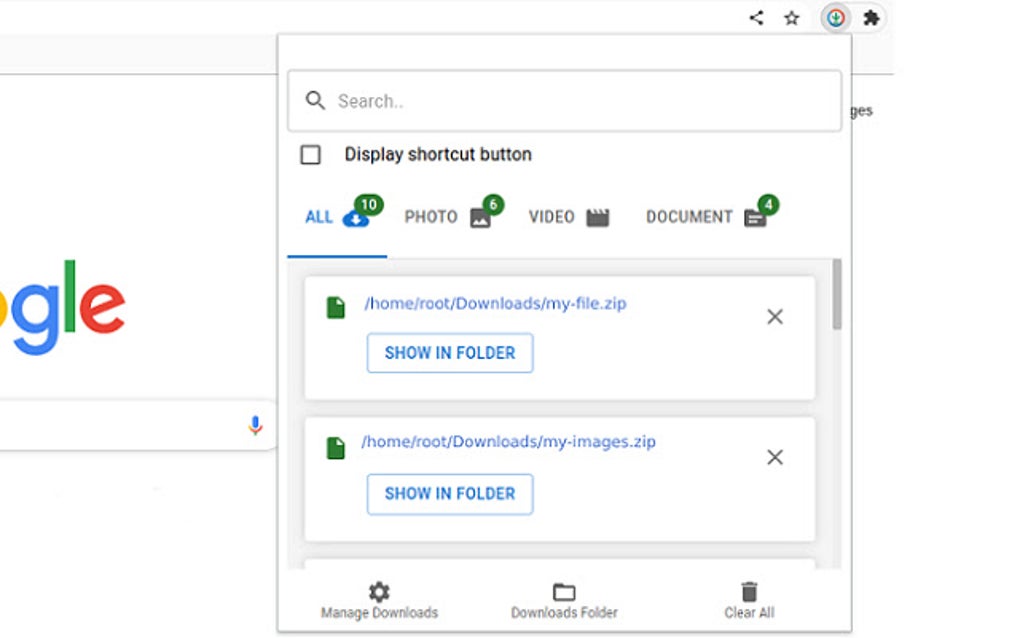Open the Downloads Folder icon
1020x638 pixels.
coord(563,592)
